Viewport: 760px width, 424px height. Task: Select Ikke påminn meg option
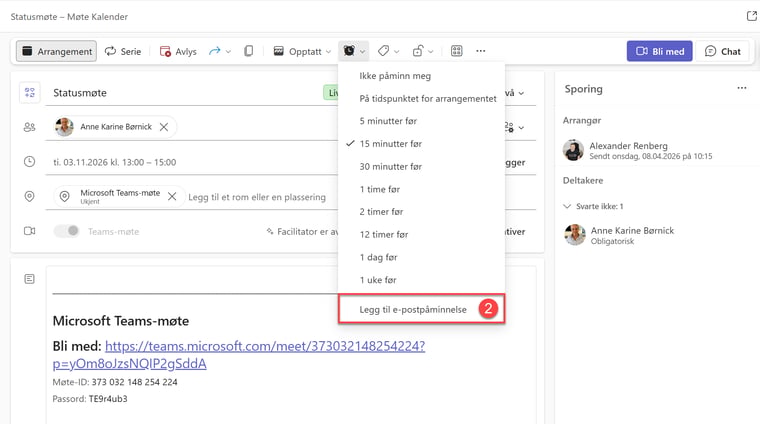[421, 76]
